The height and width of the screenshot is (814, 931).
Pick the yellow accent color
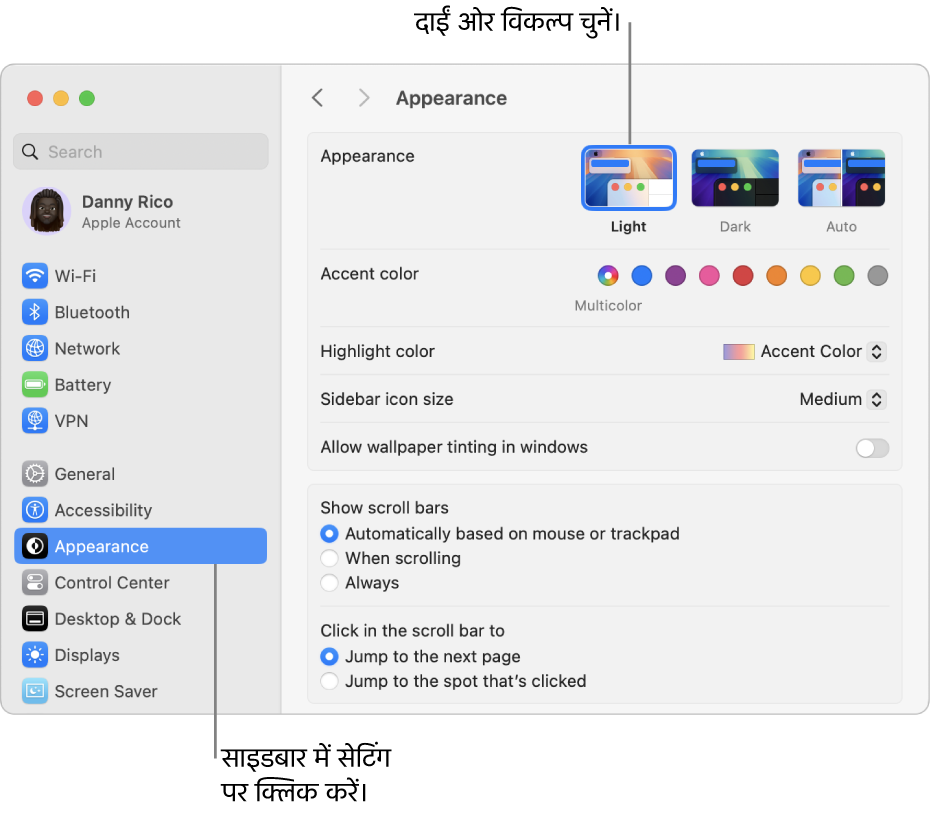tap(810, 275)
